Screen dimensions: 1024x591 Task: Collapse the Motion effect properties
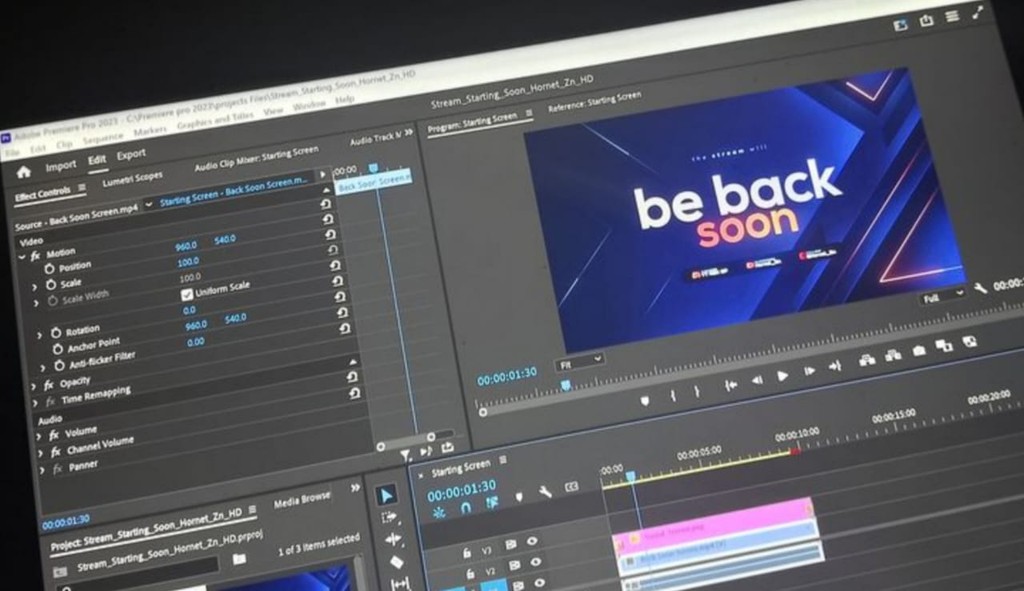pos(22,258)
